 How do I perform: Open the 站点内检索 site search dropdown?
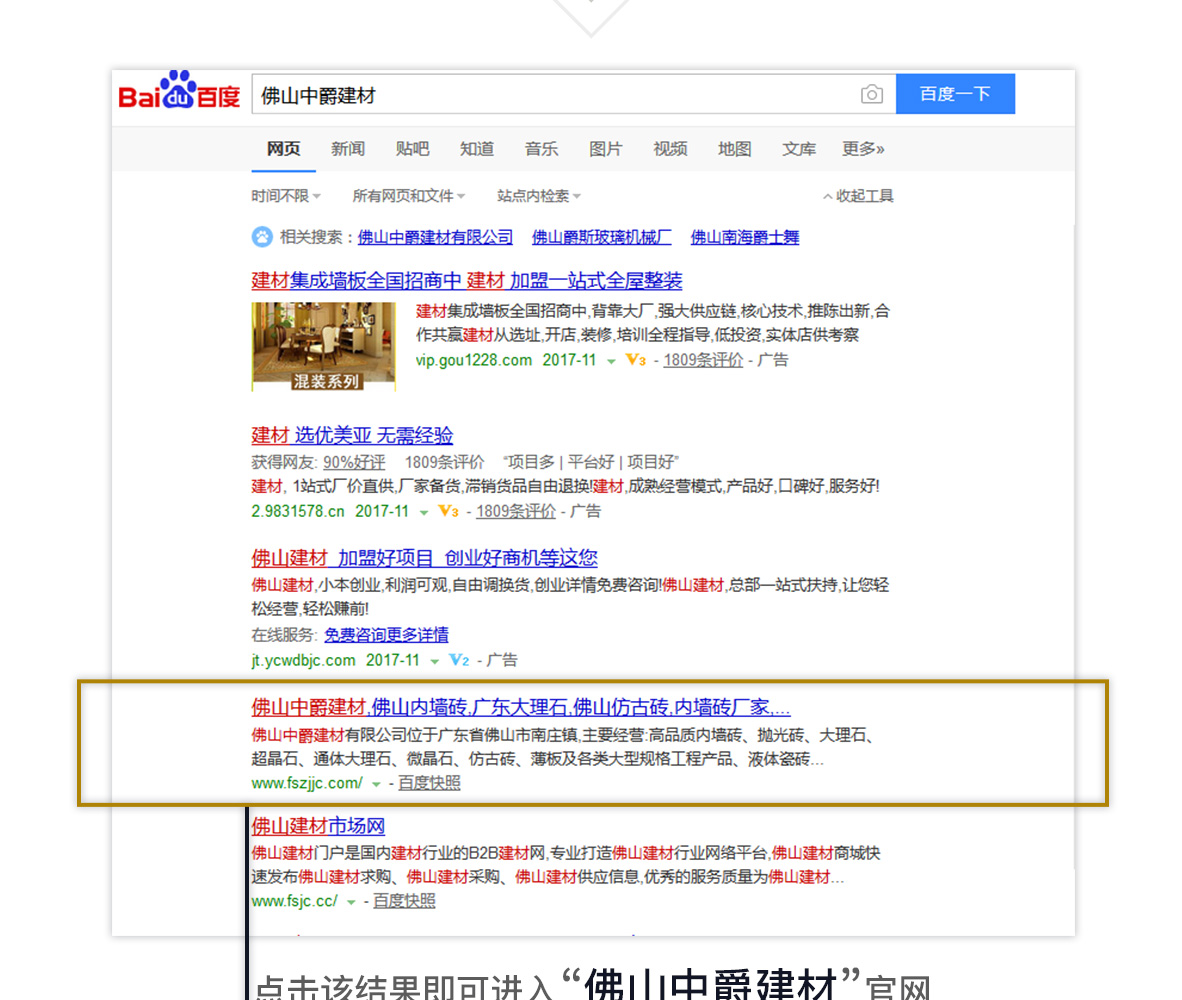538,196
